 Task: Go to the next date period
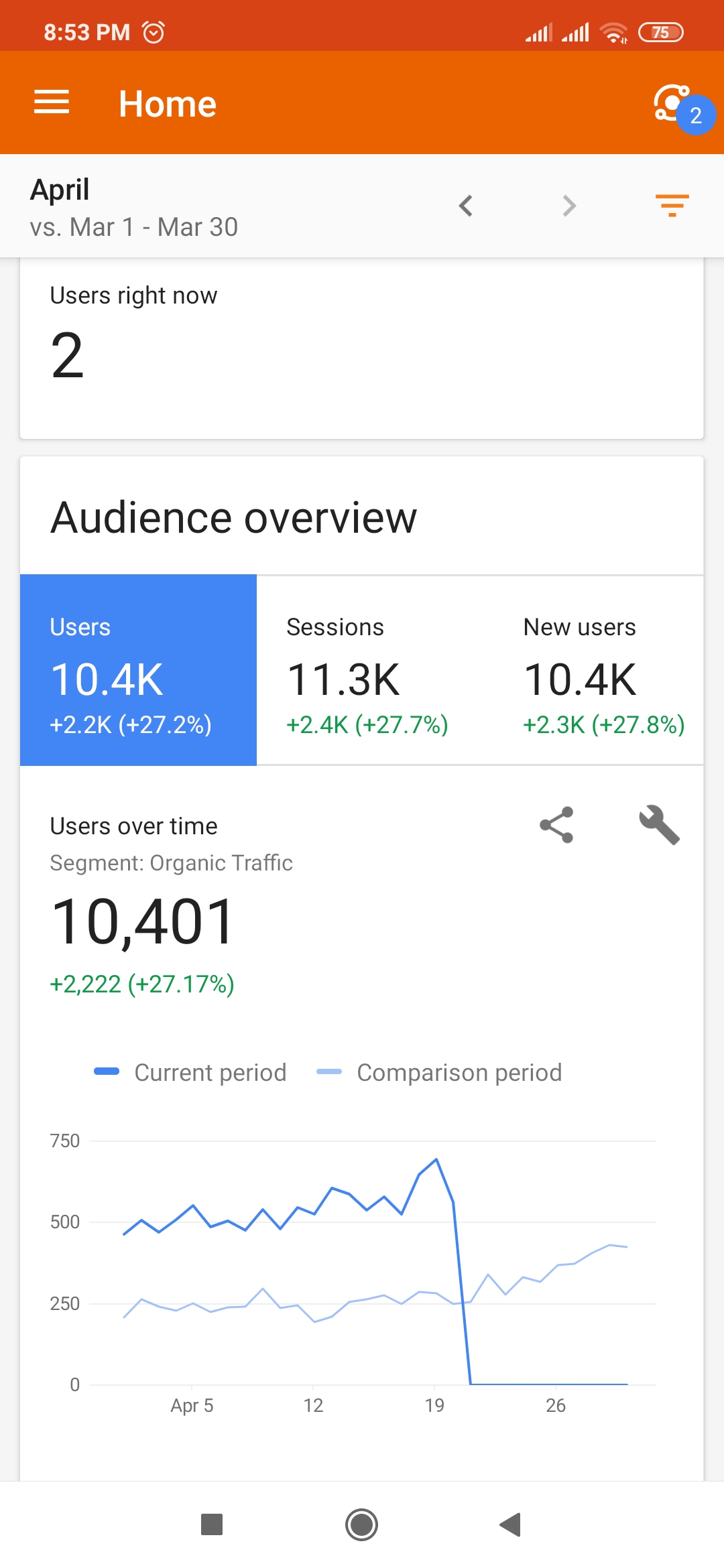click(x=569, y=206)
